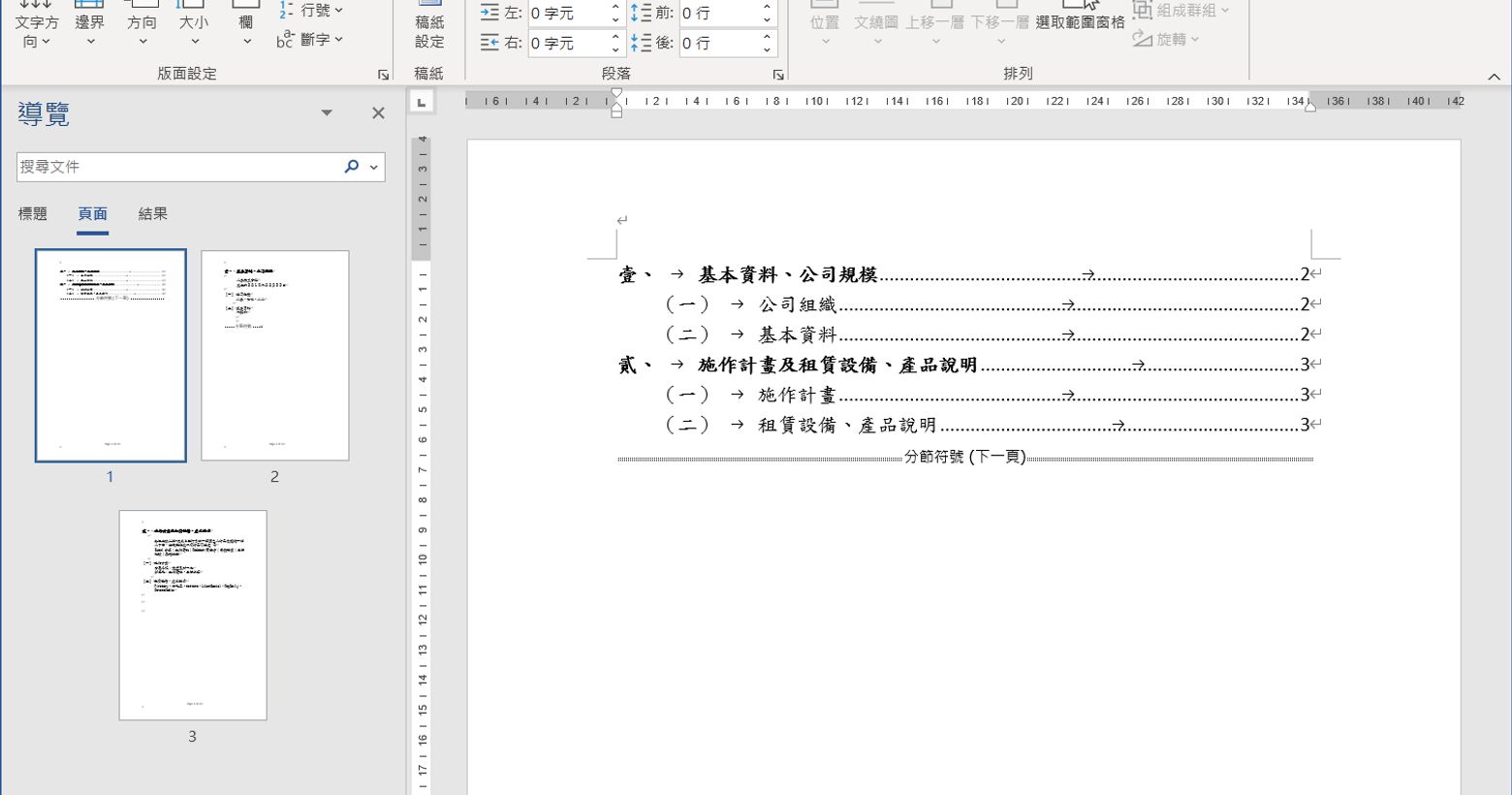Viewport: 1512px width, 795px height.
Task: Select the page 3 thumbnail
Action: tap(193, 616)
